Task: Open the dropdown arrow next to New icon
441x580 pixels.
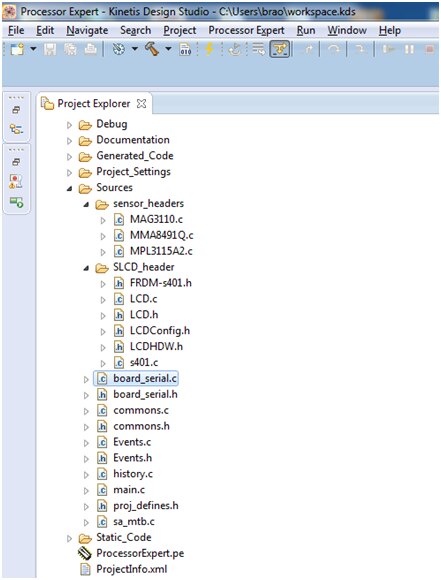Action: coord(33,49)
